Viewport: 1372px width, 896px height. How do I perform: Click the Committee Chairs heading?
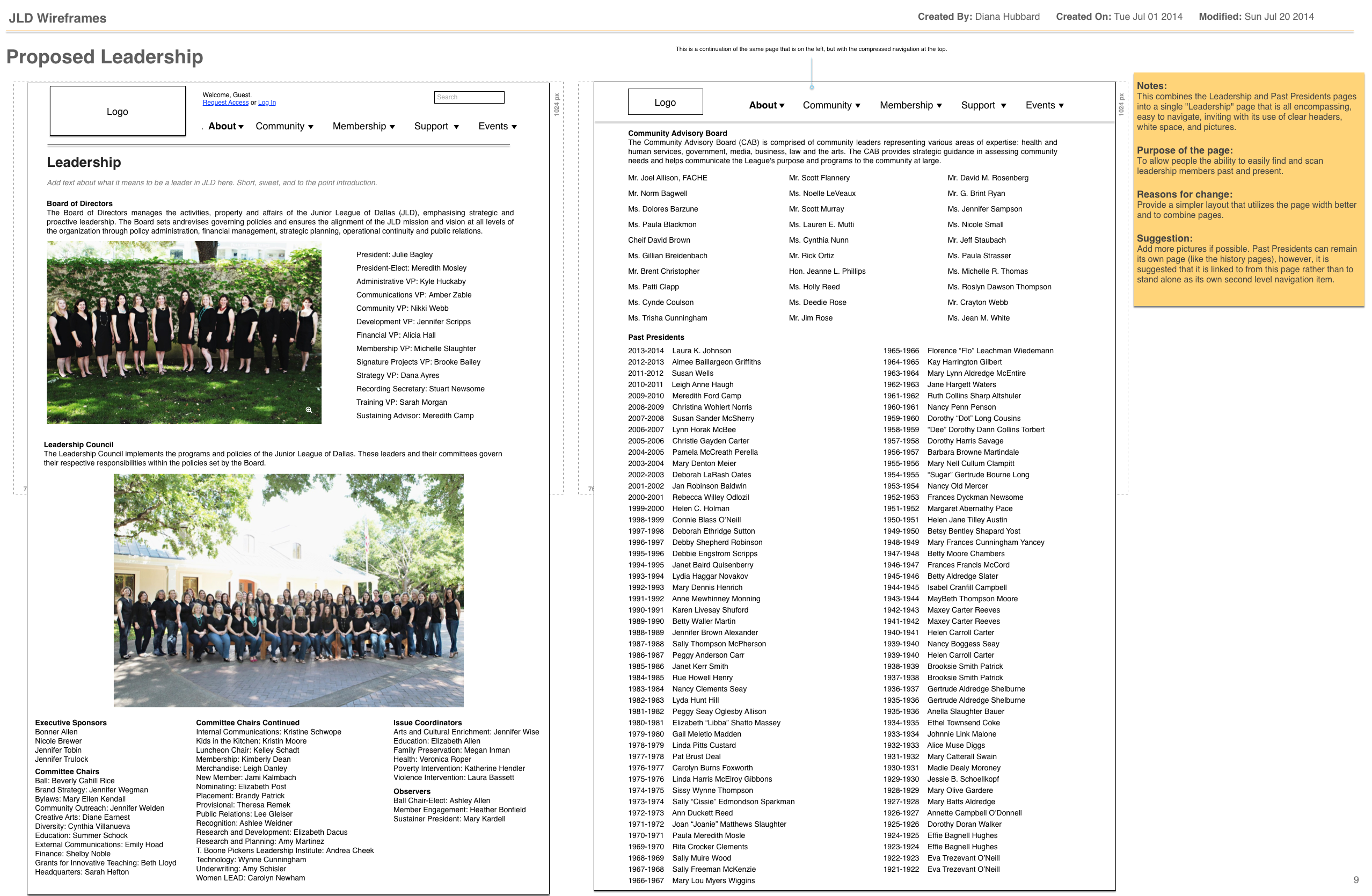point(67,771)
